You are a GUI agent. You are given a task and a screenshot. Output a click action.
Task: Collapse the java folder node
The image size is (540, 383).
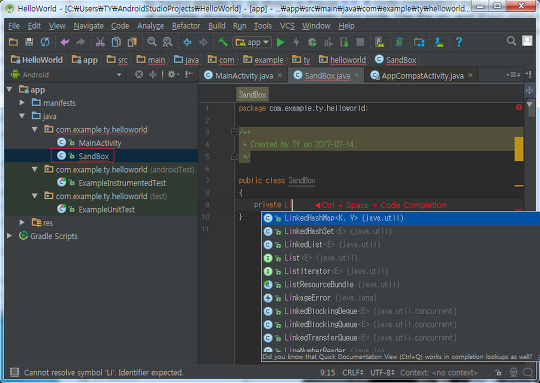pyautogui.click(x=22, y=116)
